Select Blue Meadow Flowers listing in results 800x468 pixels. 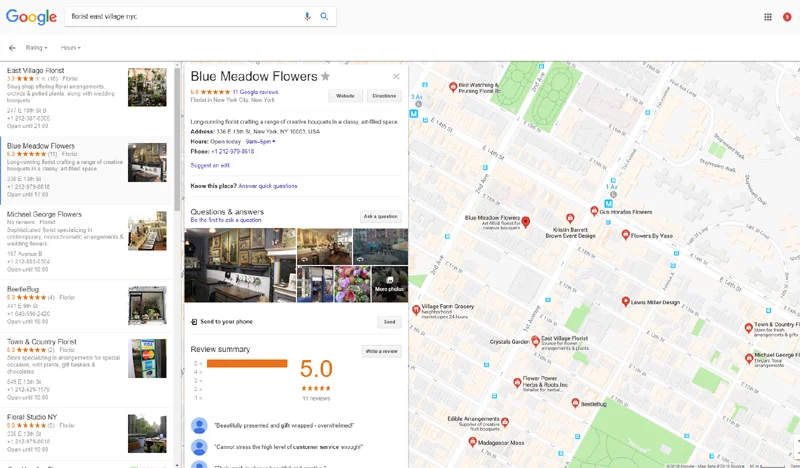click(87, 170)
